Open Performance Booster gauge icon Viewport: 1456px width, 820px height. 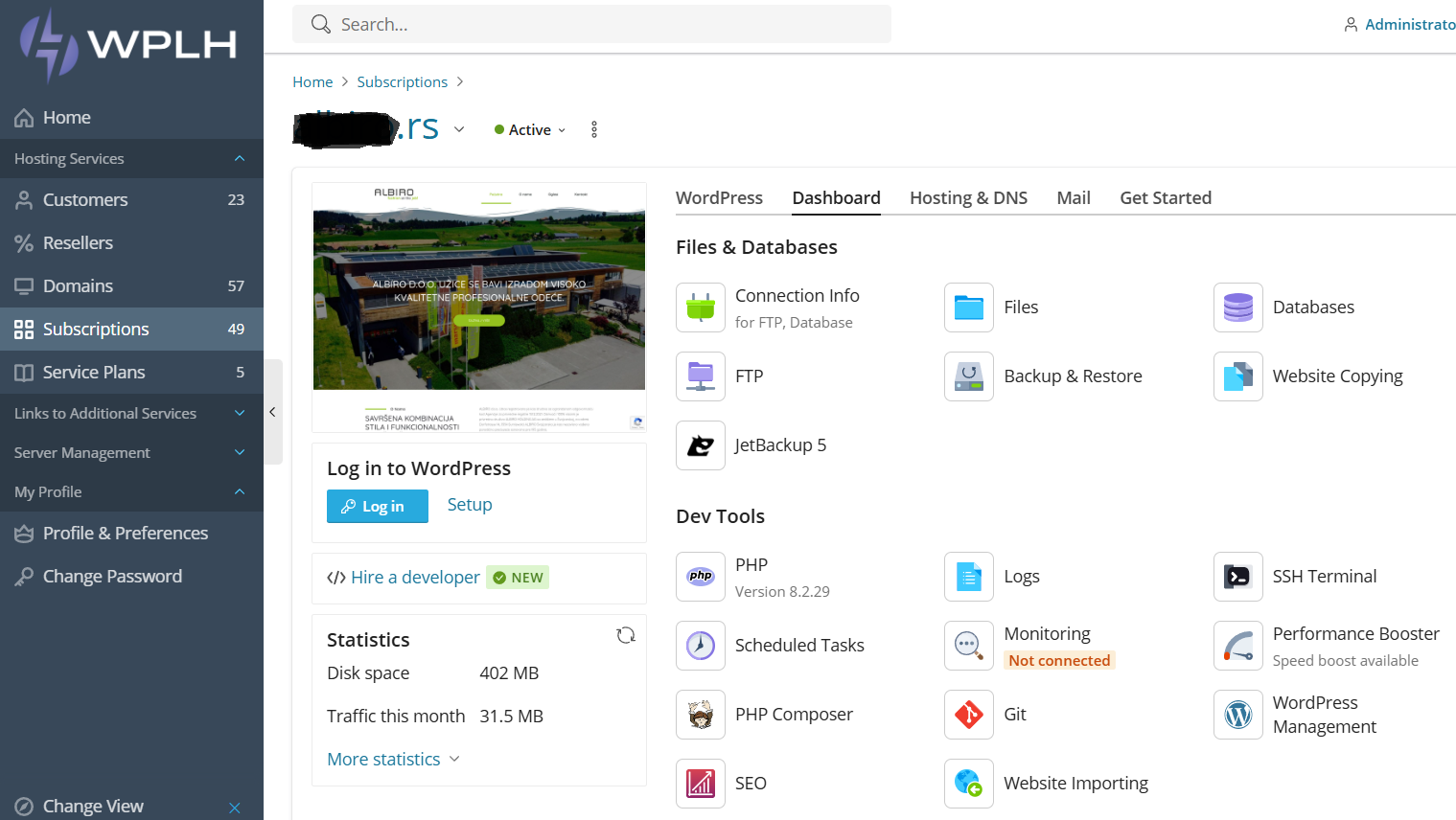tap(1238, 646)
